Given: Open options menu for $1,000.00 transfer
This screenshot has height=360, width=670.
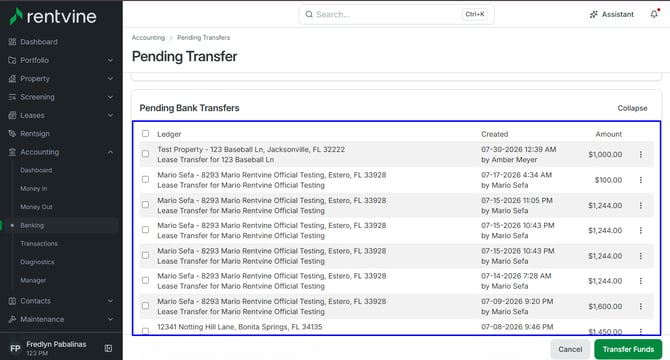Looking at the screenshot, I should click(x=641, y=155).
